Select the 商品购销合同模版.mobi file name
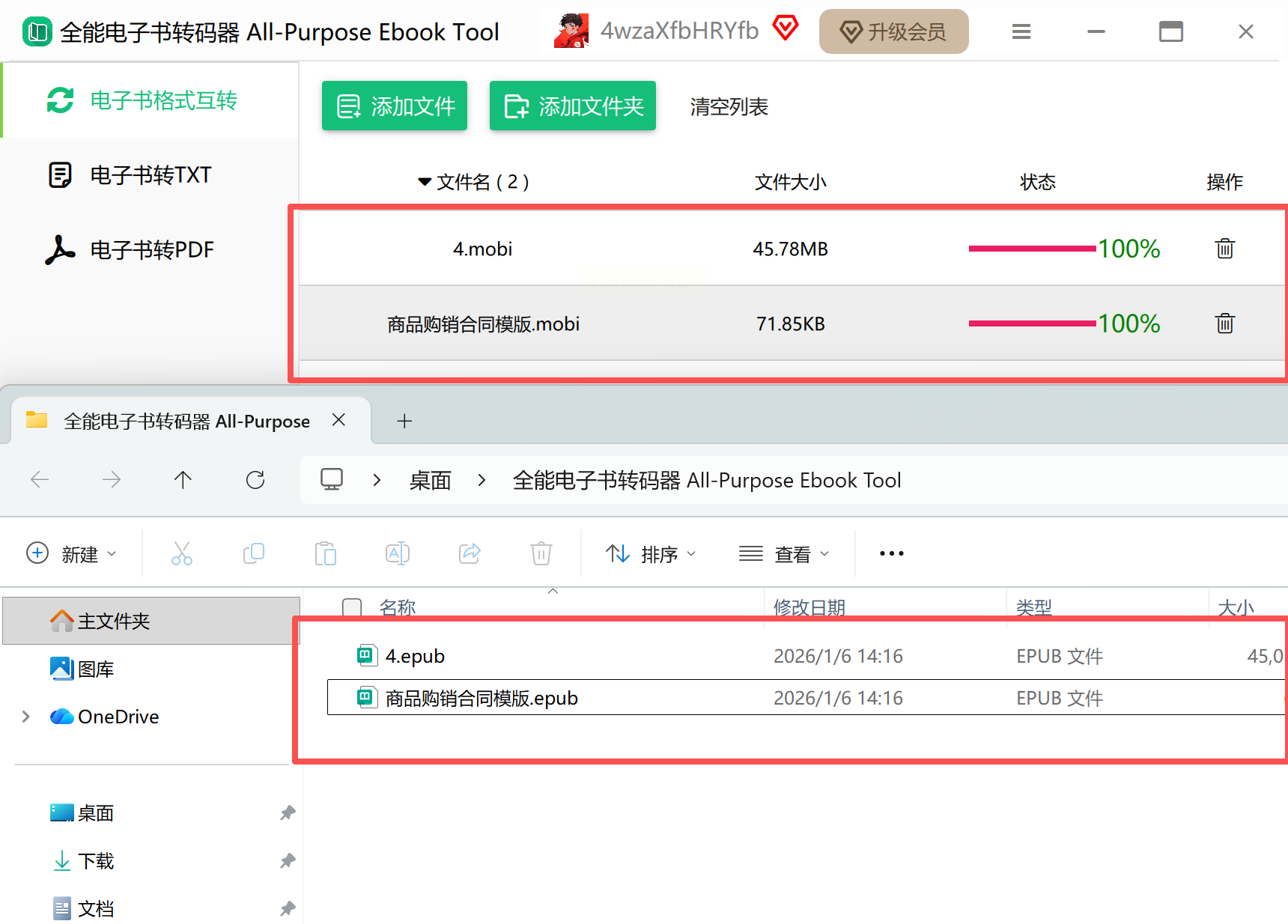 click(483, 324)
